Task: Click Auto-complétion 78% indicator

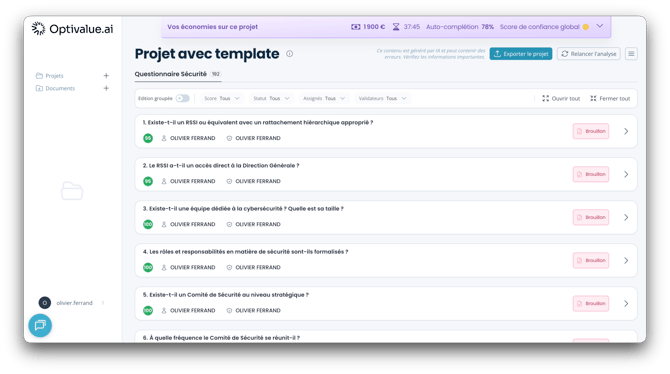Action: 460,27
